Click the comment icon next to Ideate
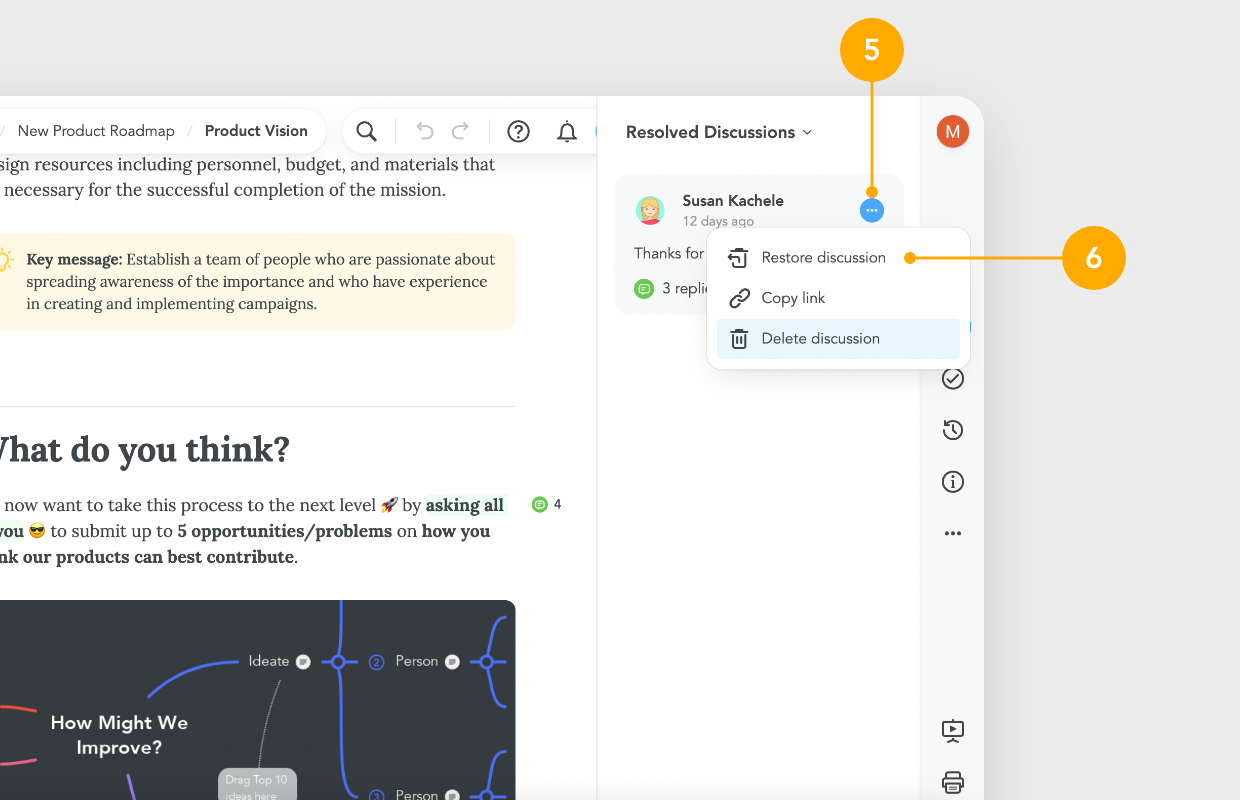The height and width of the screenshot is (800, 1240). pos(303,661)
